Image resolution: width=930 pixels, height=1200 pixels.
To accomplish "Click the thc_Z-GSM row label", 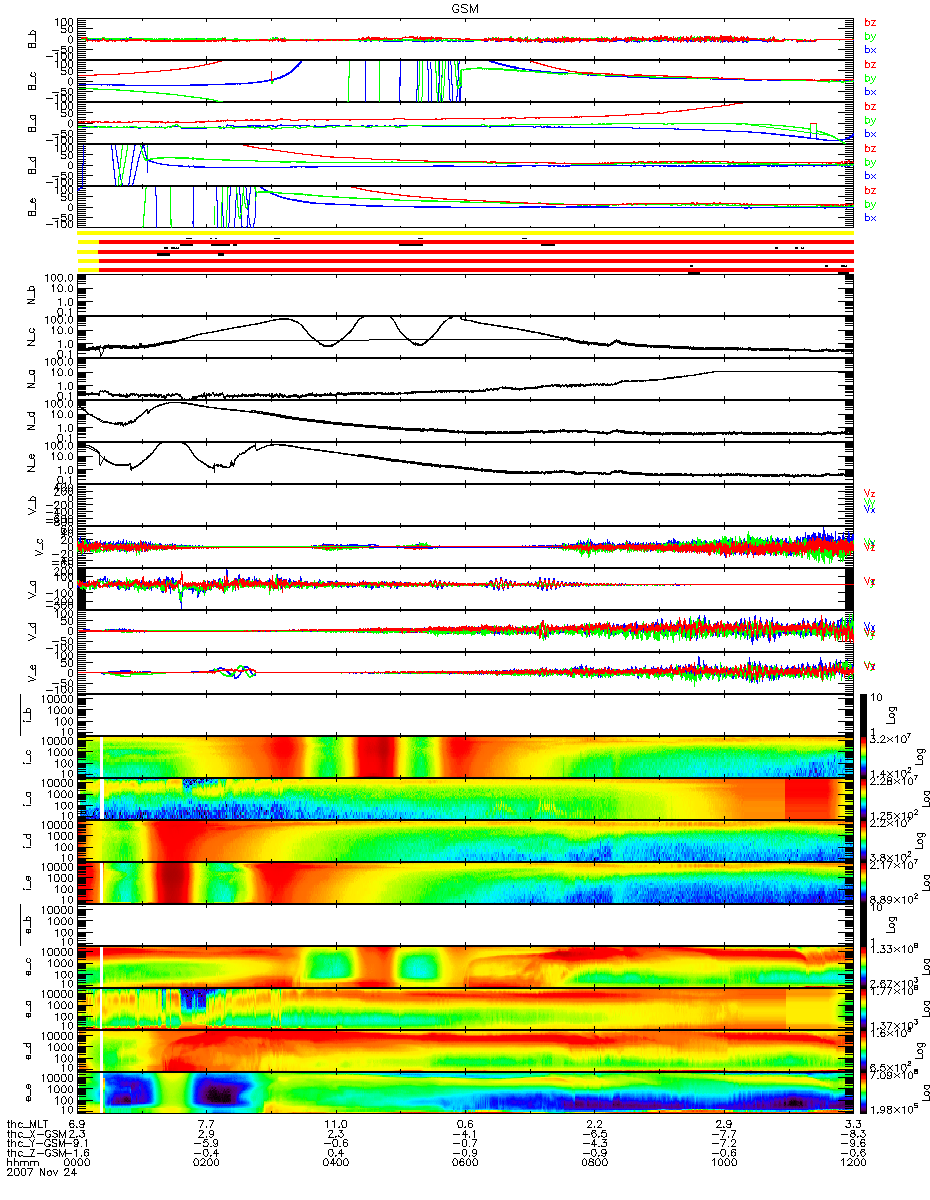I will pos(36,1155).
